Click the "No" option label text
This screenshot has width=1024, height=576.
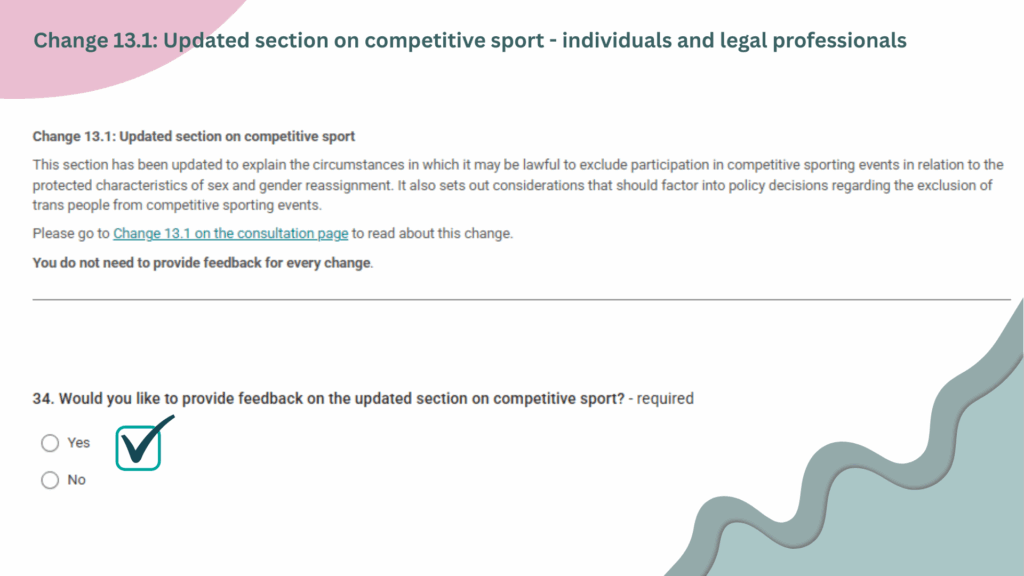pyautogui.click(x=76, y=480)
